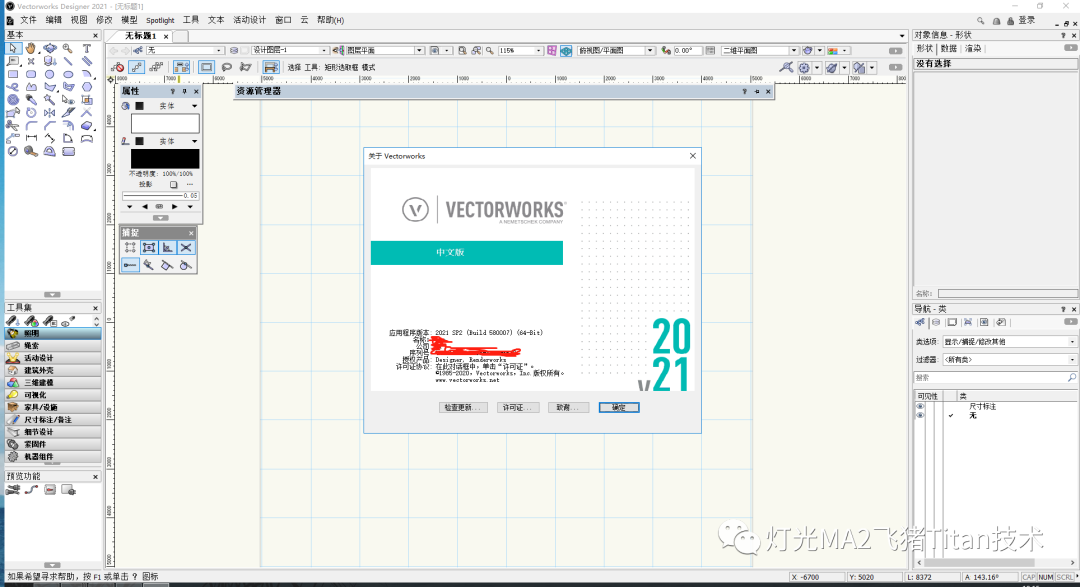This screenshot has height=587, width=1080.
Task: Click the white fill color swatch
Action: click(x=165, y=123)
